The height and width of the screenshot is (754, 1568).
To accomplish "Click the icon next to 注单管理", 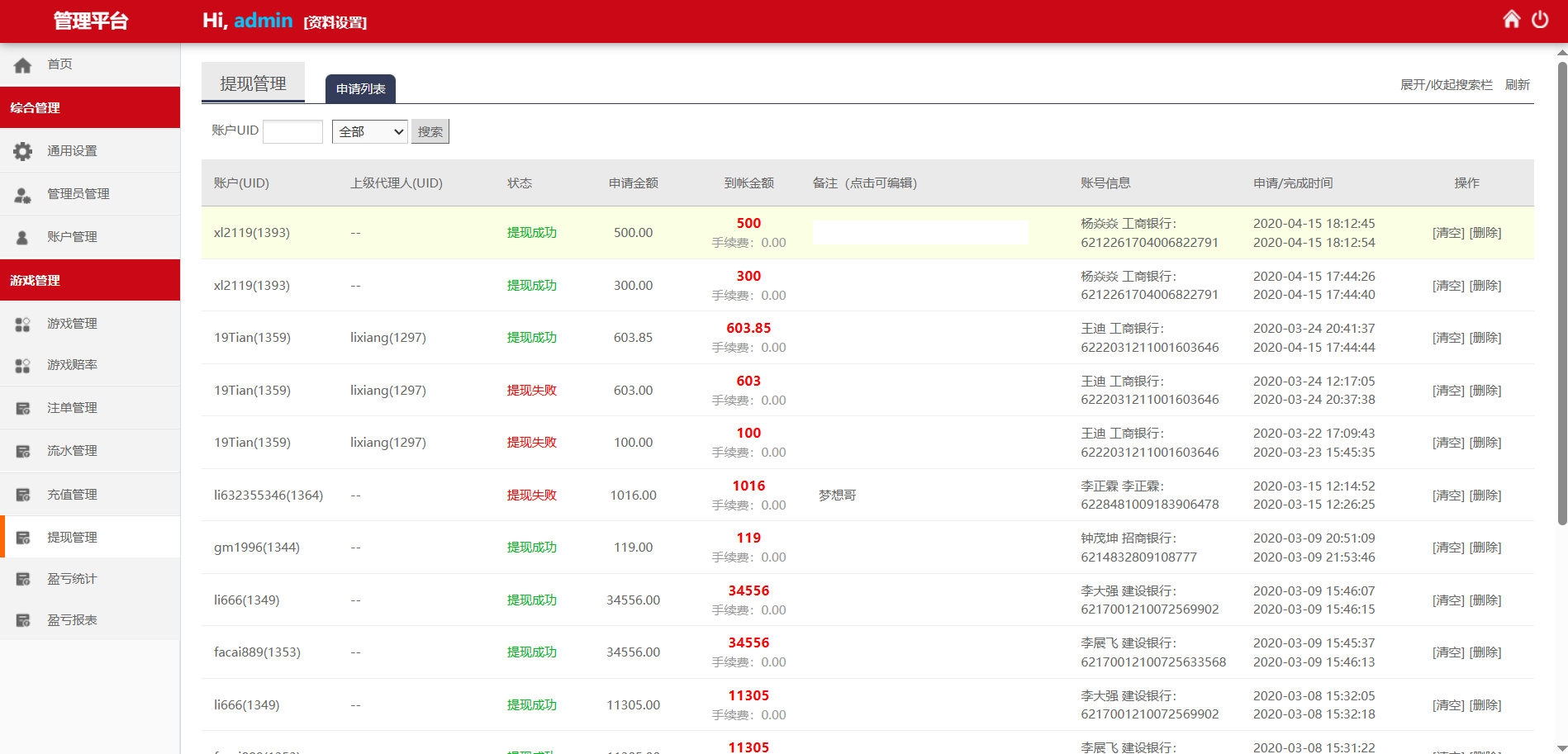I will click(23, 408).
